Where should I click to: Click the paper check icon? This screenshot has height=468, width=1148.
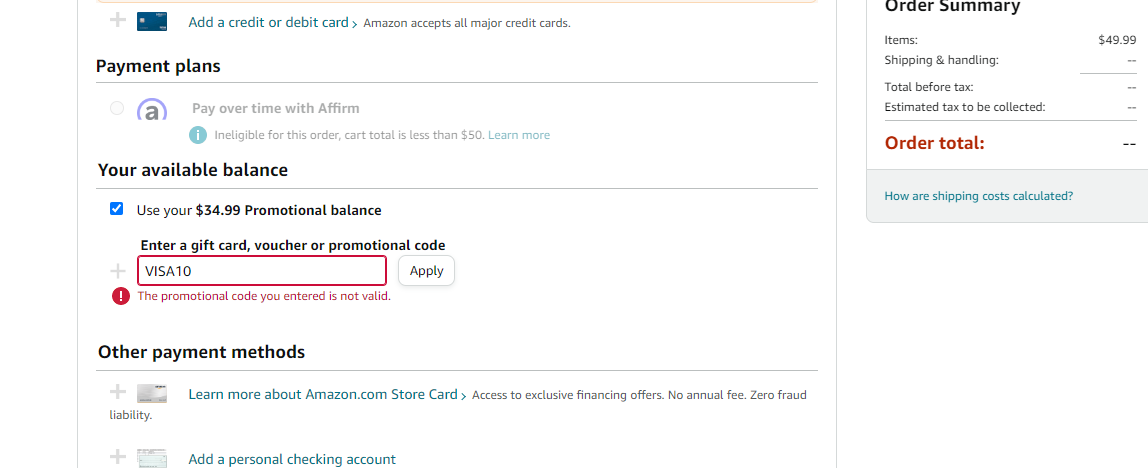point(151,459)
